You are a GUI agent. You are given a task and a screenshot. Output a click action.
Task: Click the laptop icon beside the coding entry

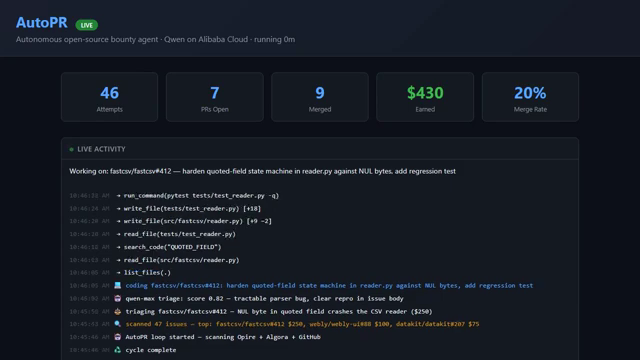(x=118, y=285)
